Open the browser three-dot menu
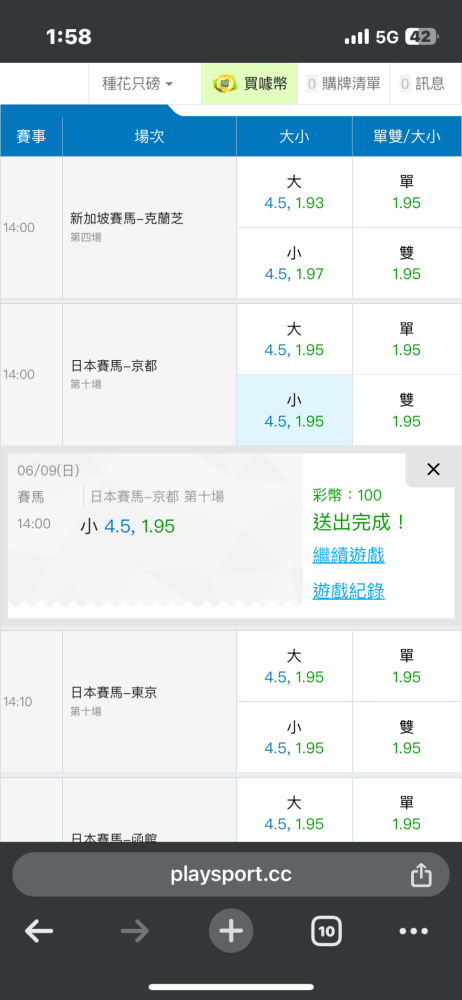Viewport: 462px width, 1000px height. pyautogui.click(x=414, y=932)
